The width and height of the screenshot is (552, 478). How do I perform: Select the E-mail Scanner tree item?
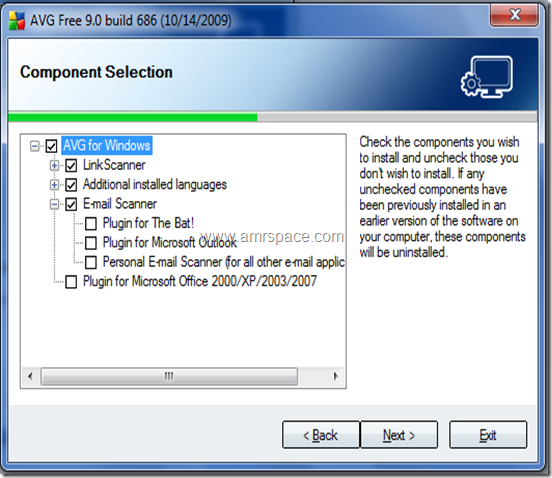pos(120,204)
